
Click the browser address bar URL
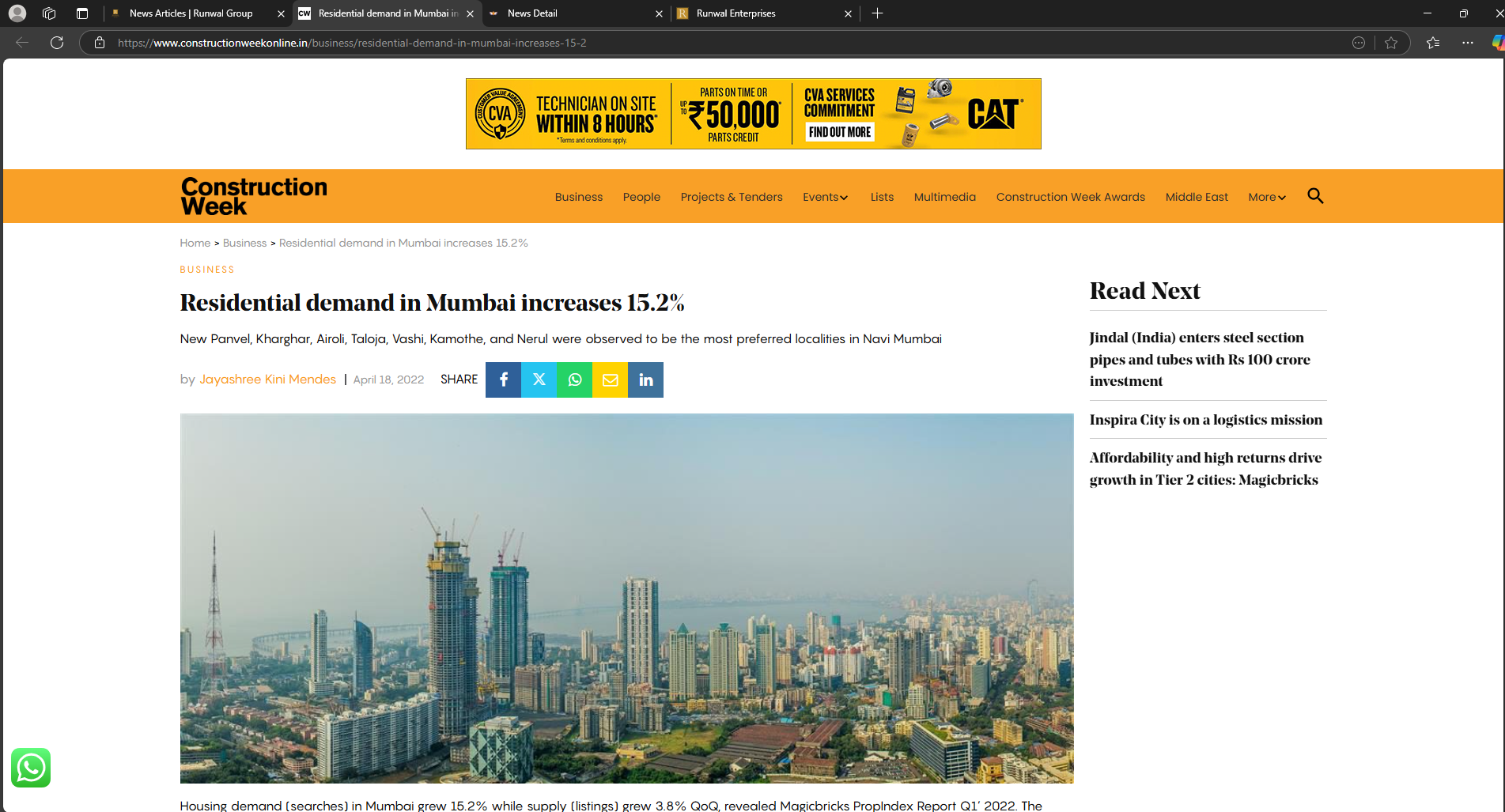352,43
